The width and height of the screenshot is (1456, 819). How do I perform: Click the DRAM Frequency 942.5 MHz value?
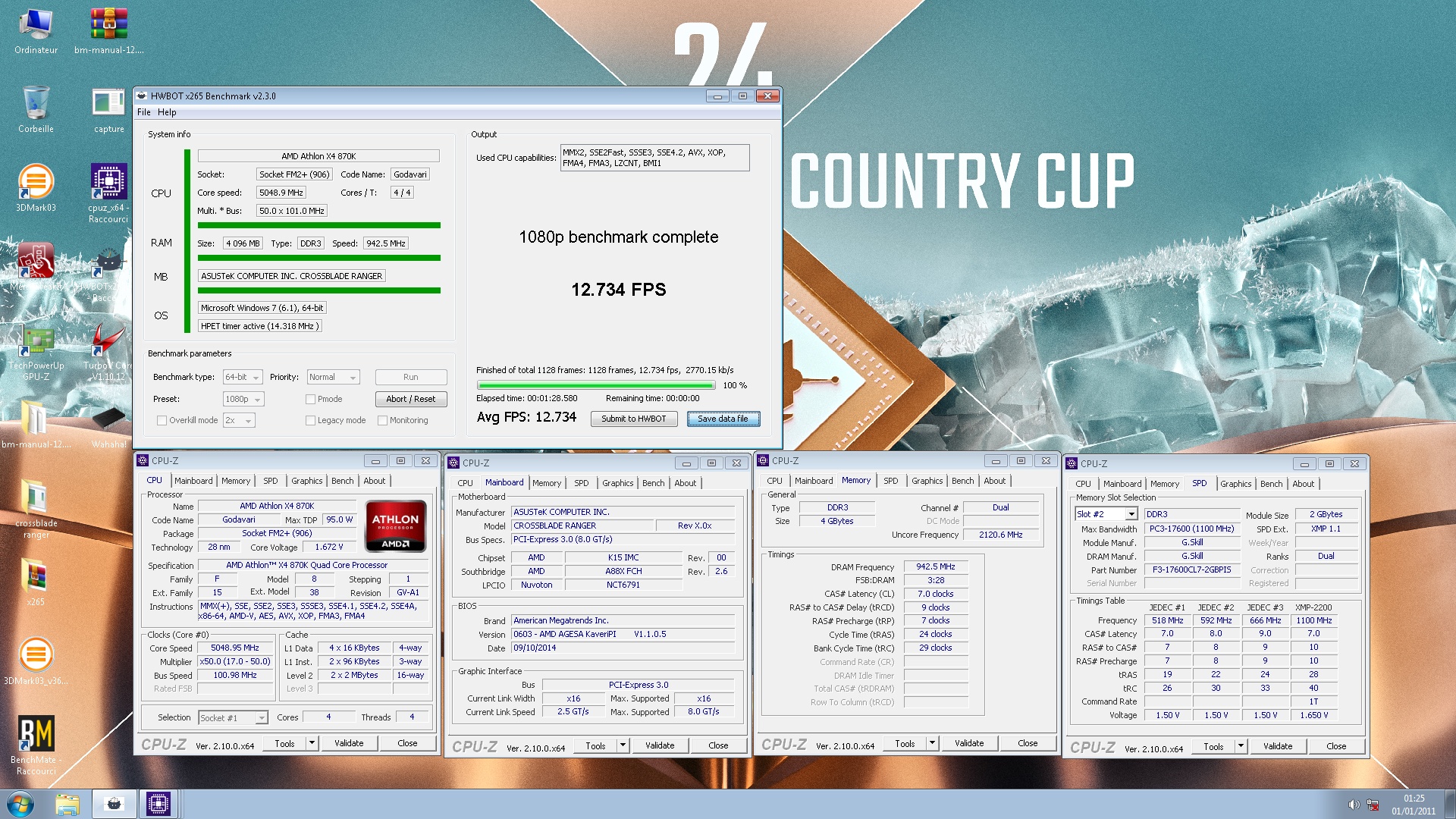(x=935, y=566)
